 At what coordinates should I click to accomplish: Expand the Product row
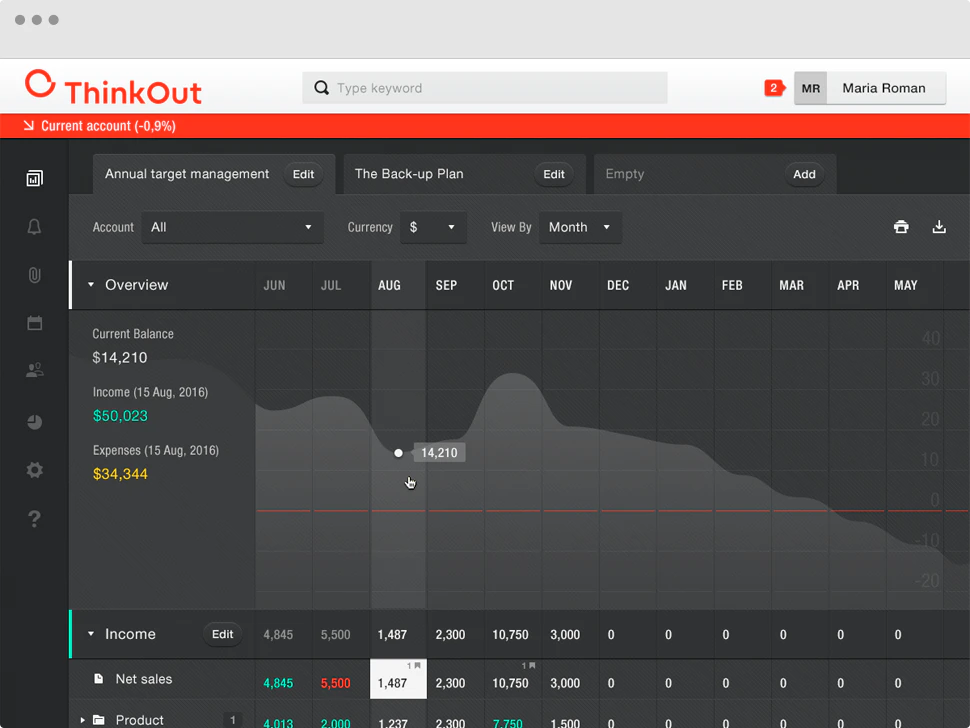pyautogui.click(x=82, y=720)
